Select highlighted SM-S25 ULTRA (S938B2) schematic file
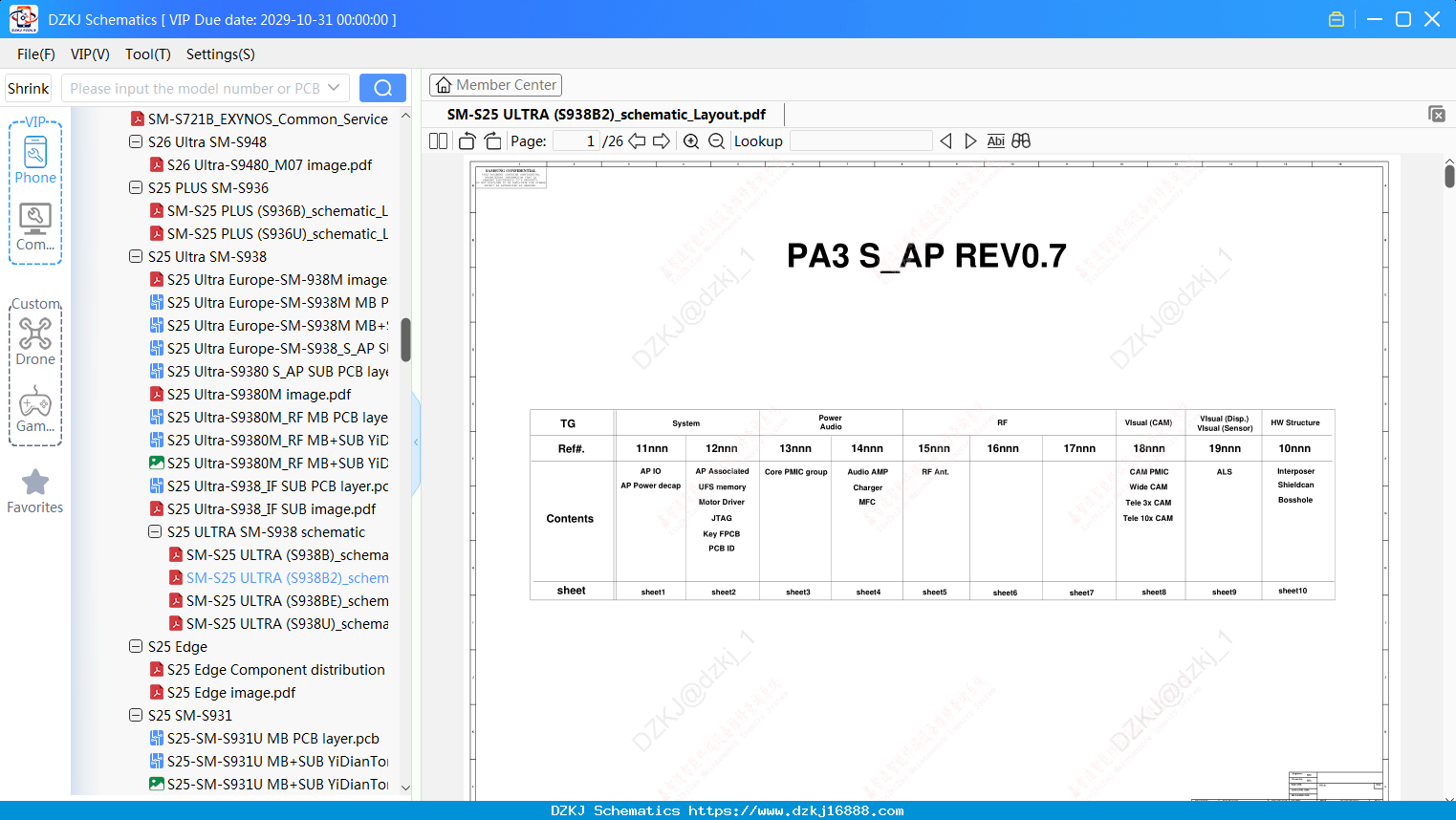 (278, 578)
